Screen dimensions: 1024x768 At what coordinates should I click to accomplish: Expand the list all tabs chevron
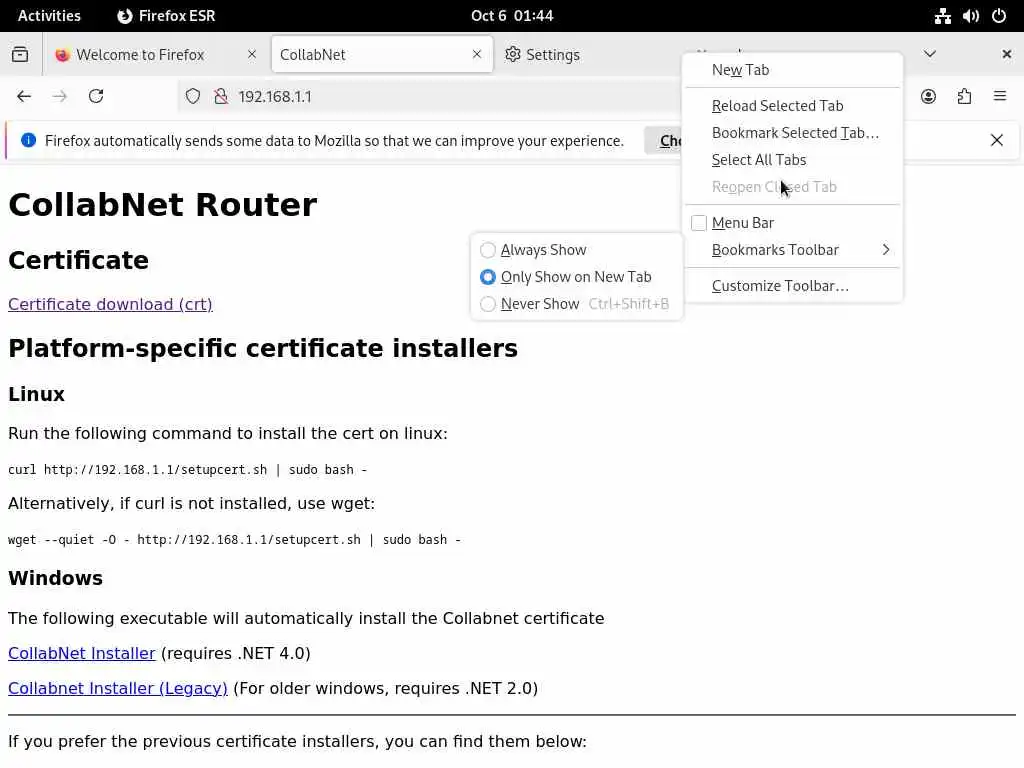pyautogui.click(x=930, y=54)
